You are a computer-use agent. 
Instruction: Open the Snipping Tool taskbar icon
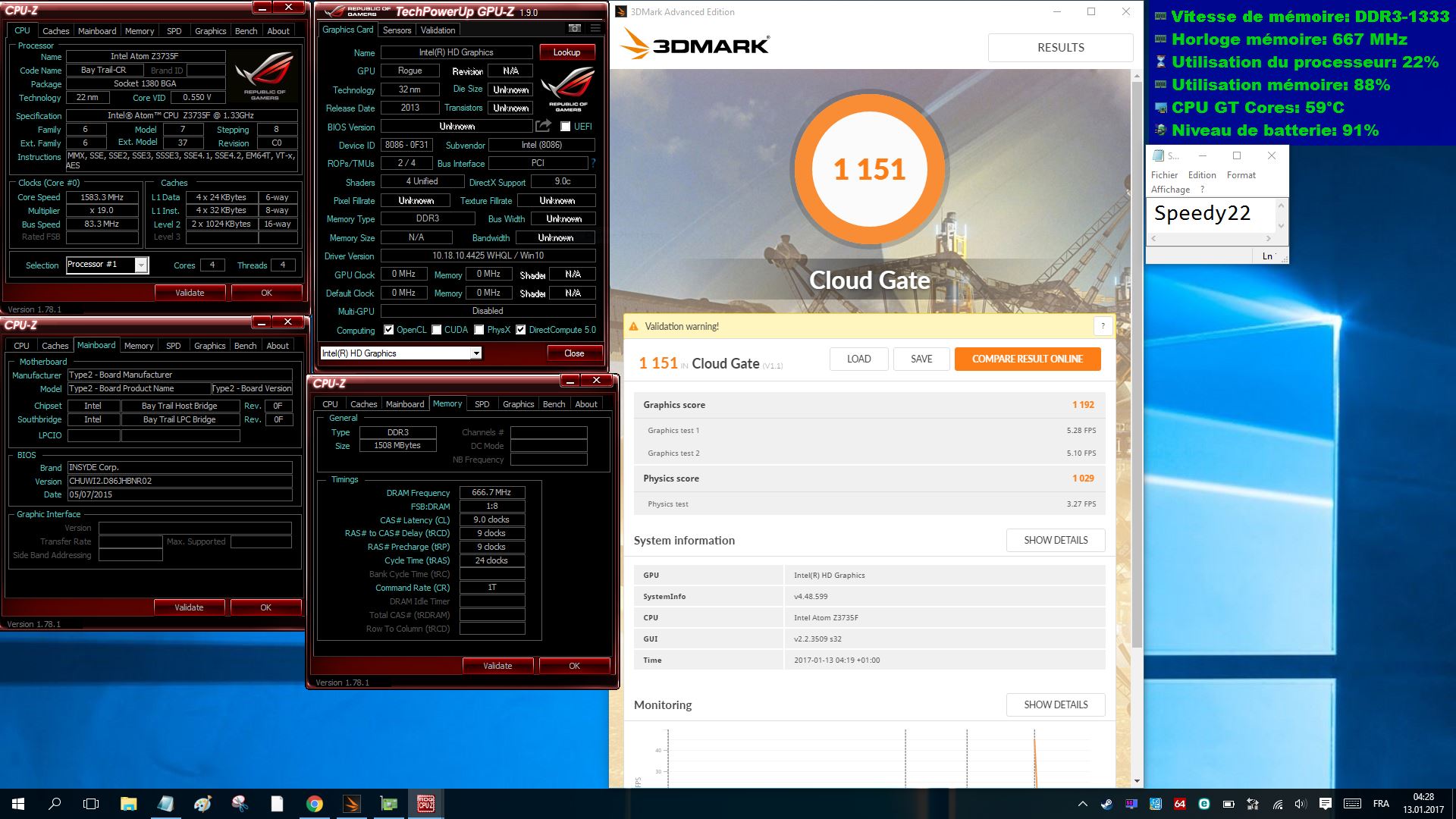(240, 804)
